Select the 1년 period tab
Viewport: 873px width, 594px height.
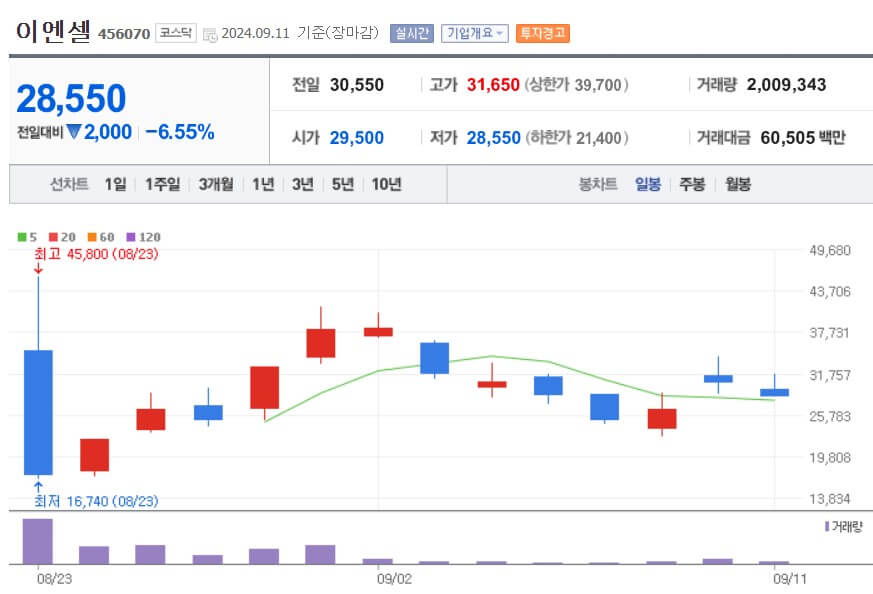click(x=260, y=185)
